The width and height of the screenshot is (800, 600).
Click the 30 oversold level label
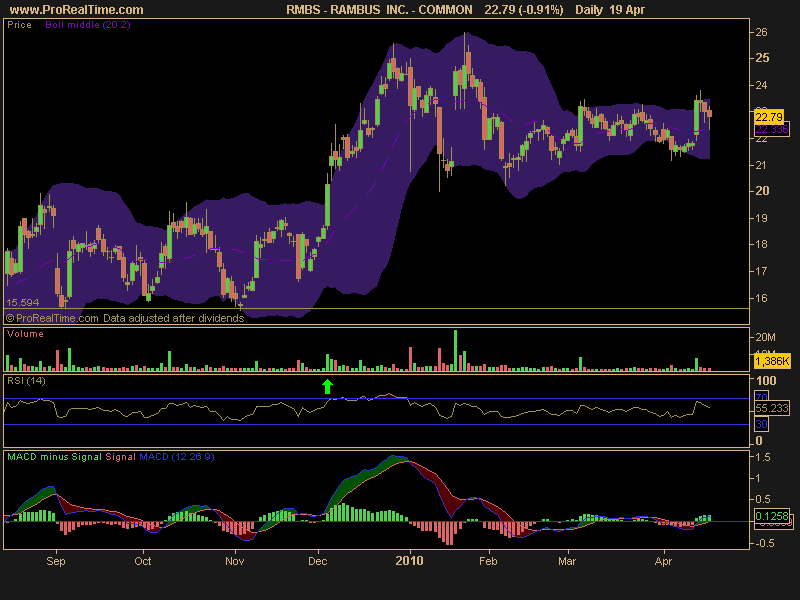(x=761, y=424)
